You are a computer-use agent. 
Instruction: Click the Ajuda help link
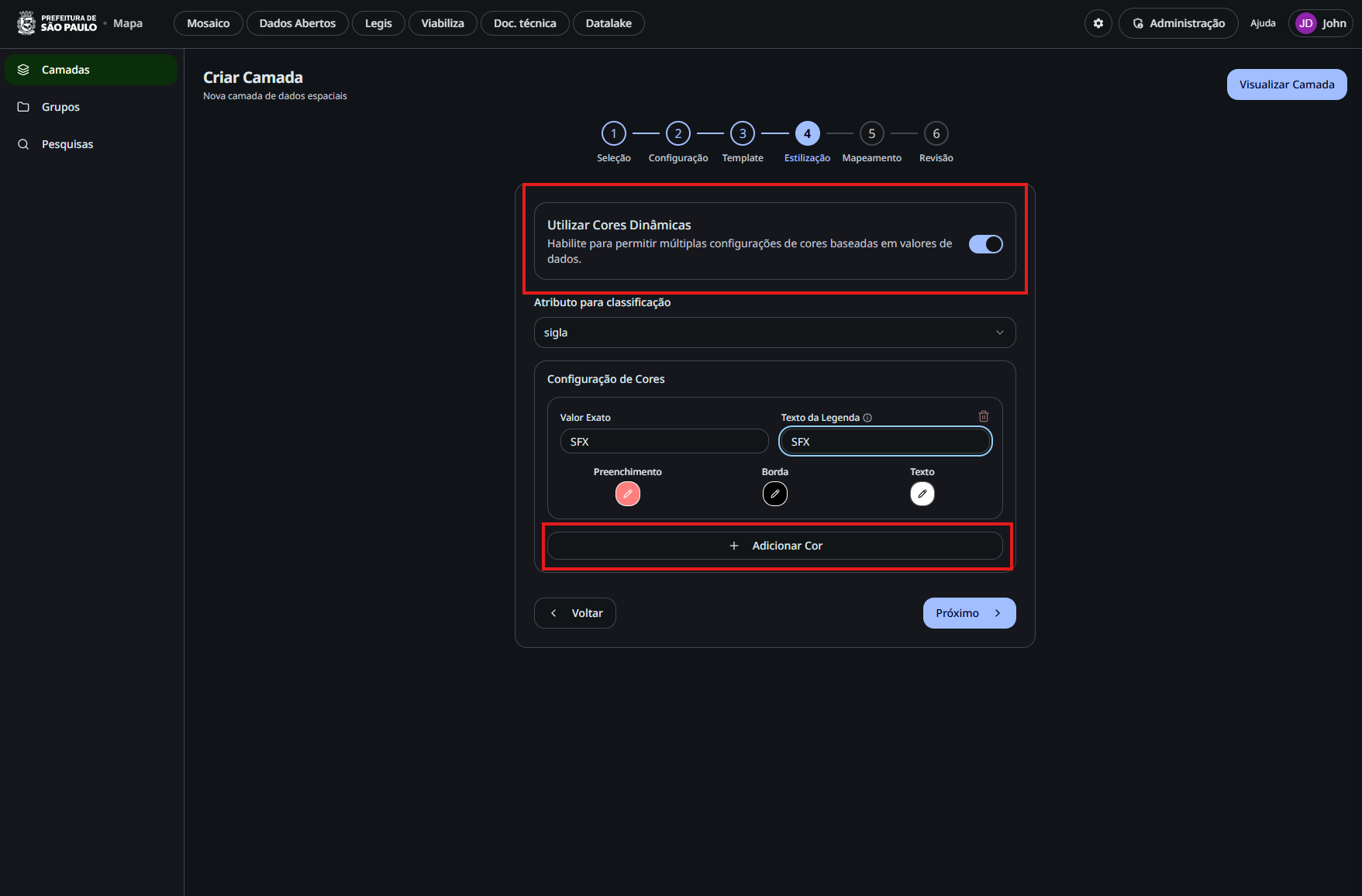click(1263, 23)
